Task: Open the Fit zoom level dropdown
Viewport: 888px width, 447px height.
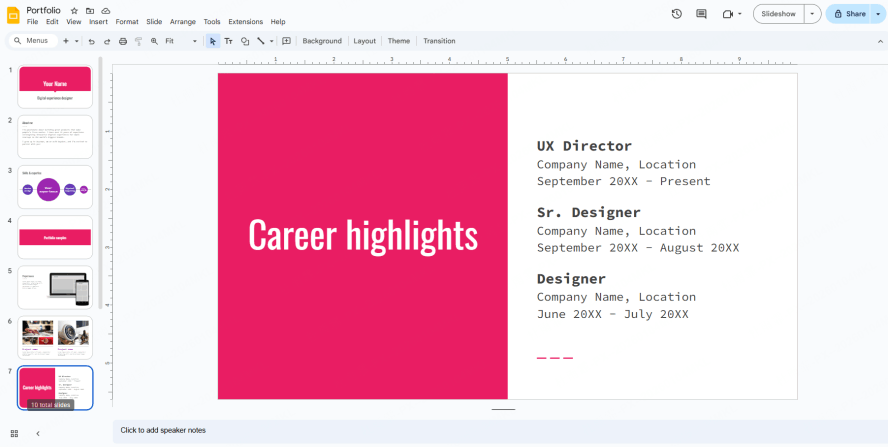Action: click(x=181, y=41)
